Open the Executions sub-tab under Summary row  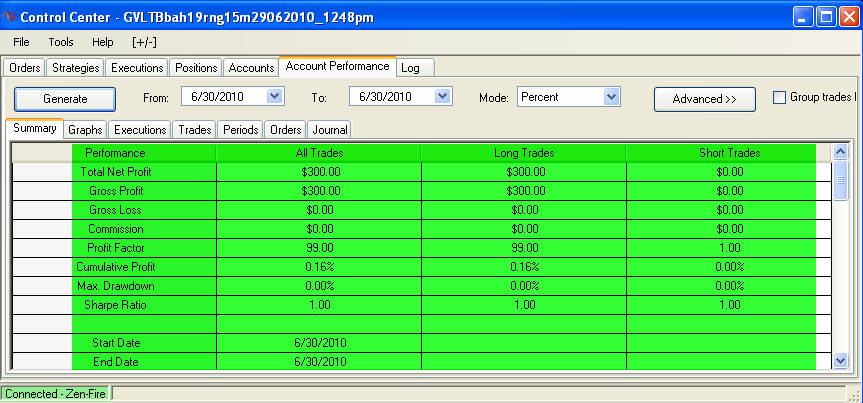coord(140,130)
